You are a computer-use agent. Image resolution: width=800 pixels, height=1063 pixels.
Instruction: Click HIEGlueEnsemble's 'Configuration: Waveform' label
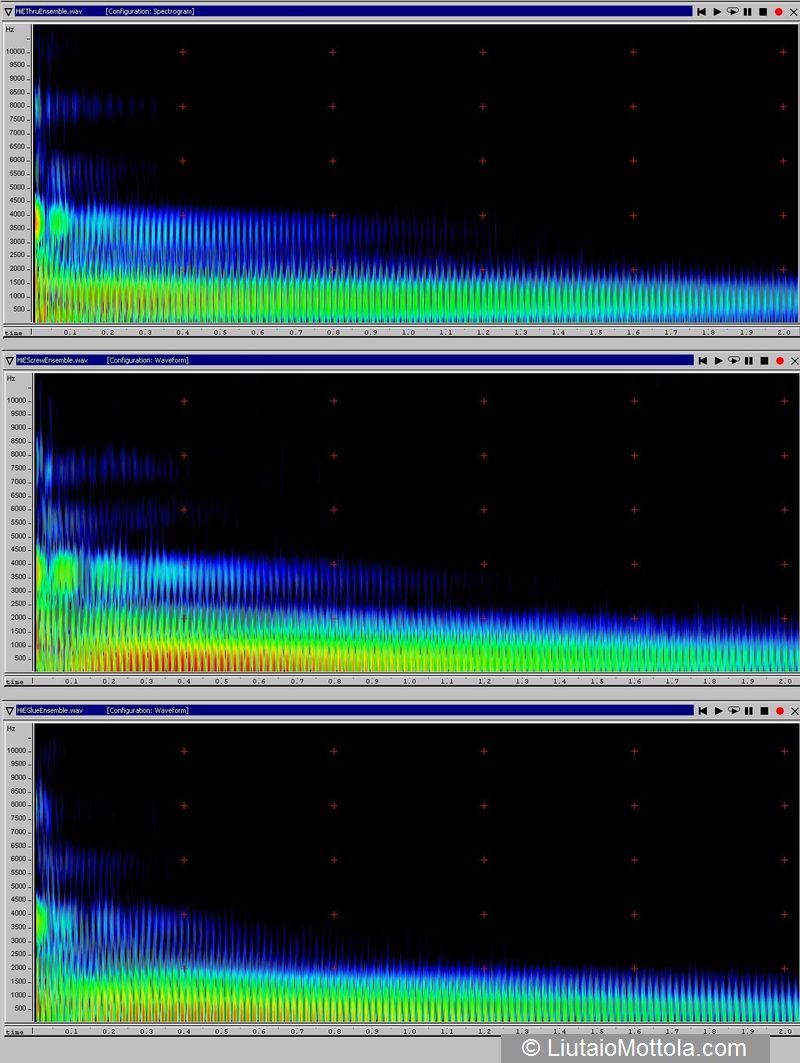[x=148, y=710]
